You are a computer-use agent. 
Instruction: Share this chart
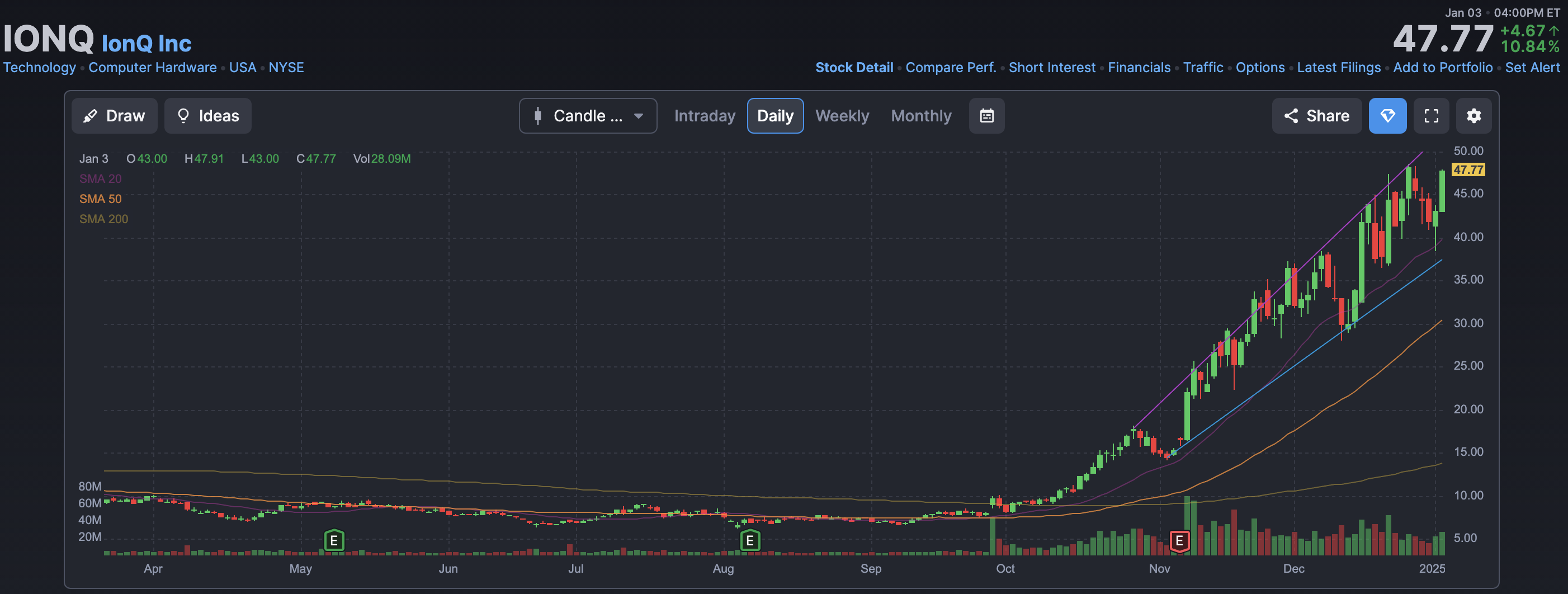click(1316, 116)
